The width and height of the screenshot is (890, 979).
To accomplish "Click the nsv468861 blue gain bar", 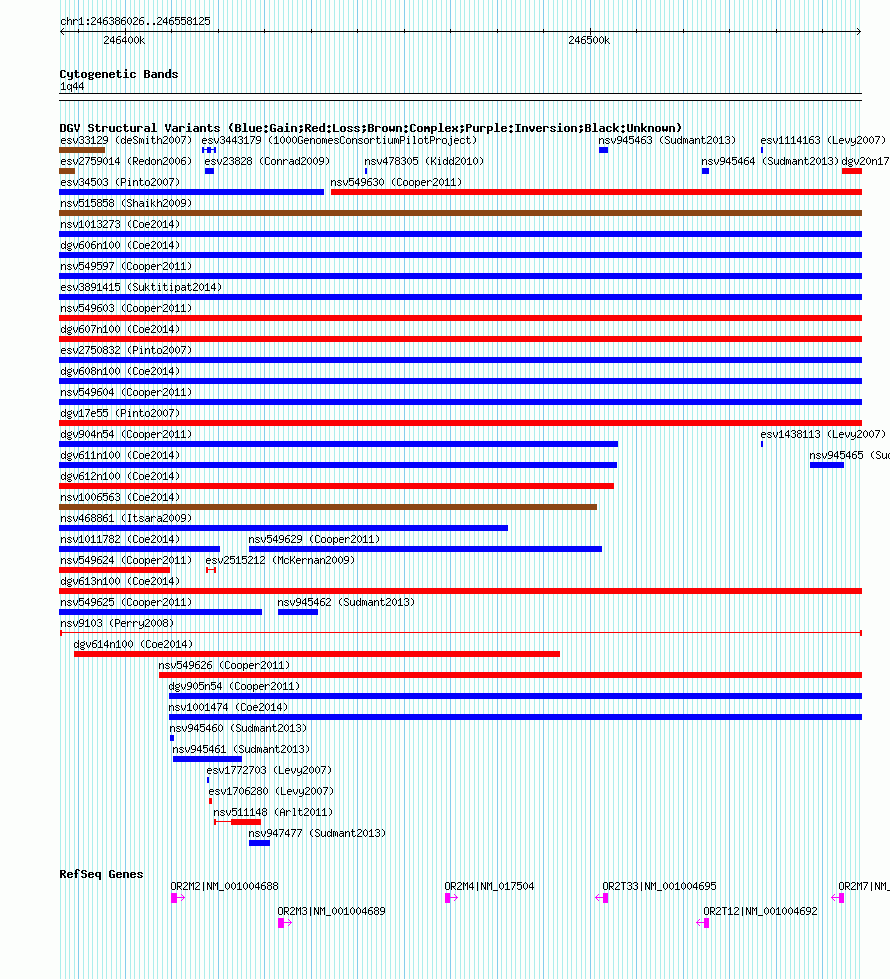I will click(x=284, y=528).
